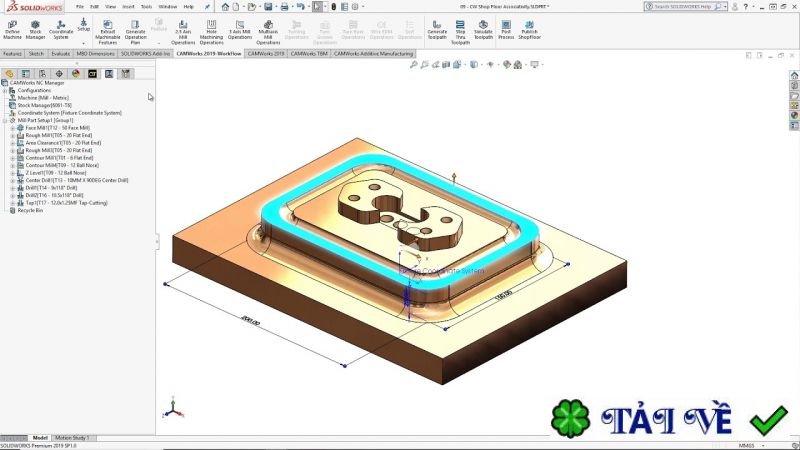Open the Tools menu
The image size is (800, 450).
[x=146, y=6]
